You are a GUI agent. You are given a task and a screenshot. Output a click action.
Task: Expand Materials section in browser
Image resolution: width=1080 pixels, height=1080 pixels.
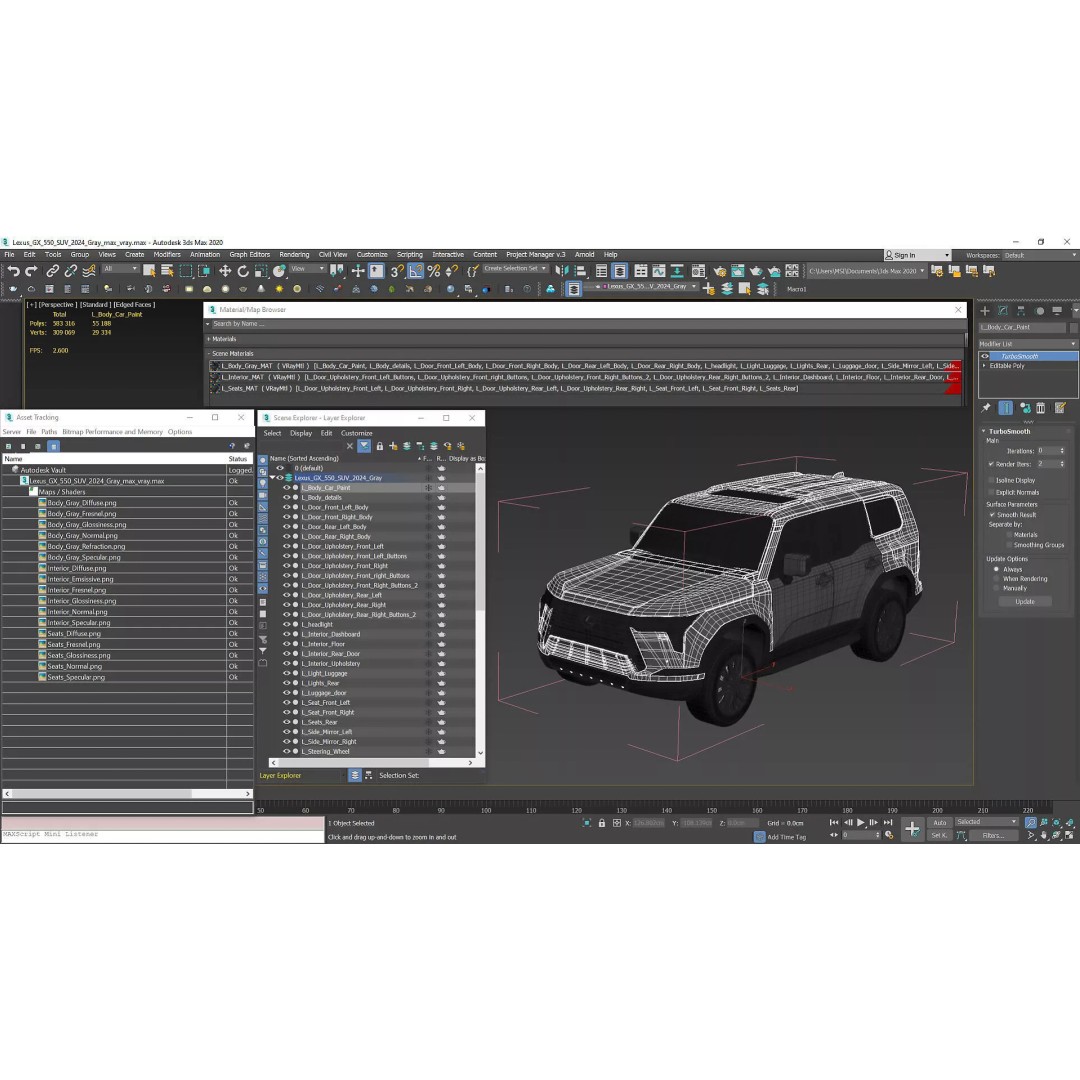209,339
